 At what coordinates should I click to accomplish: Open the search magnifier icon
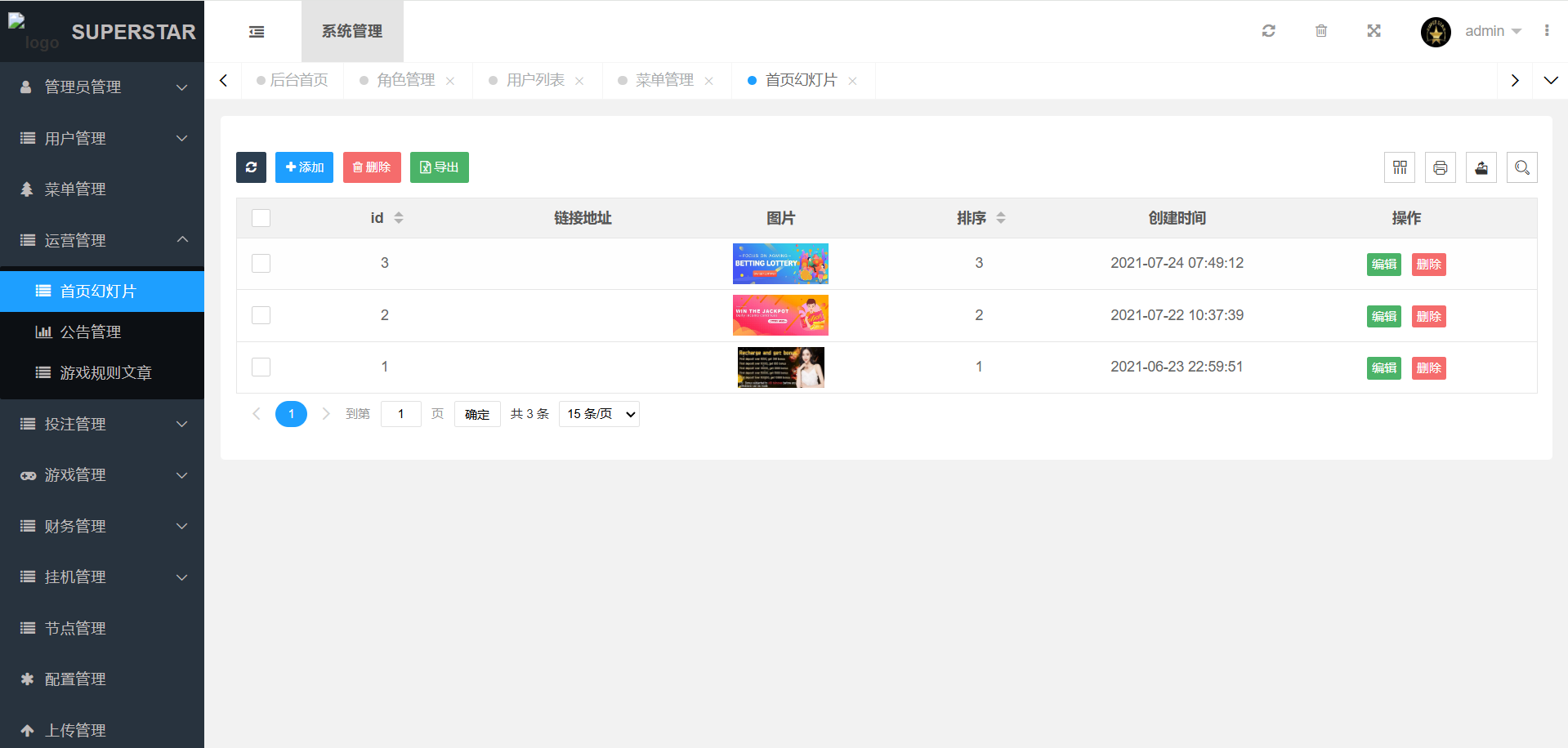click(1522, 167)
